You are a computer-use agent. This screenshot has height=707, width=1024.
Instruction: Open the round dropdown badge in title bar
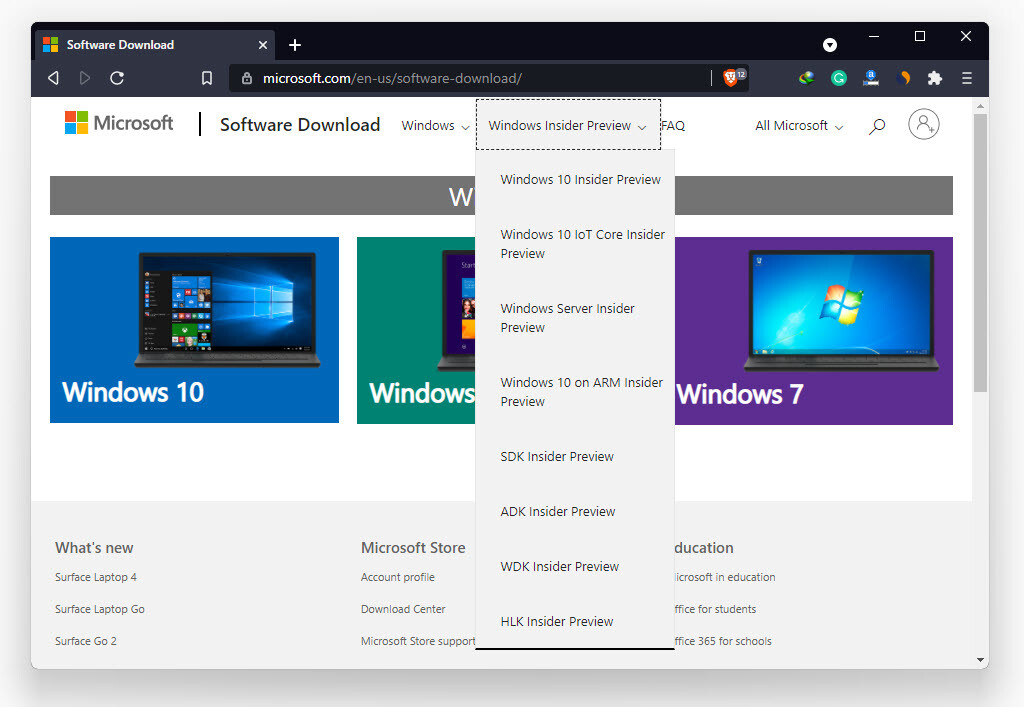829,45
